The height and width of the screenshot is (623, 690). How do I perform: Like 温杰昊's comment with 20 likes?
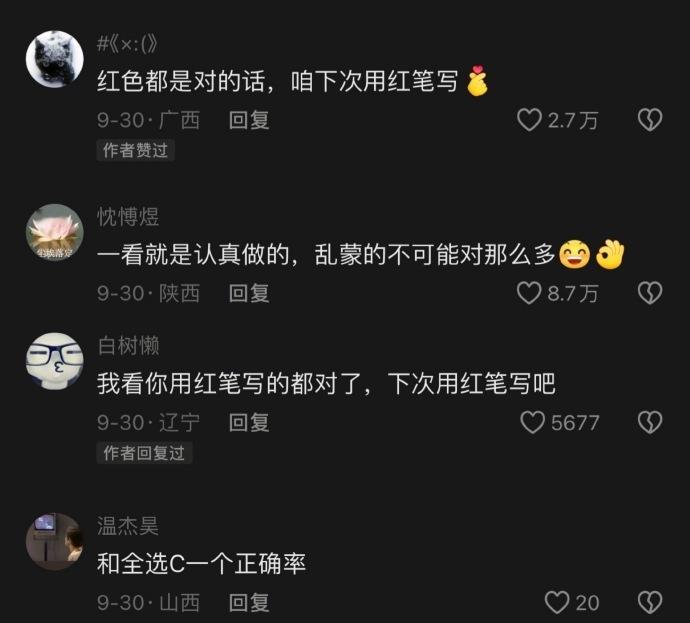coord(557,602)
